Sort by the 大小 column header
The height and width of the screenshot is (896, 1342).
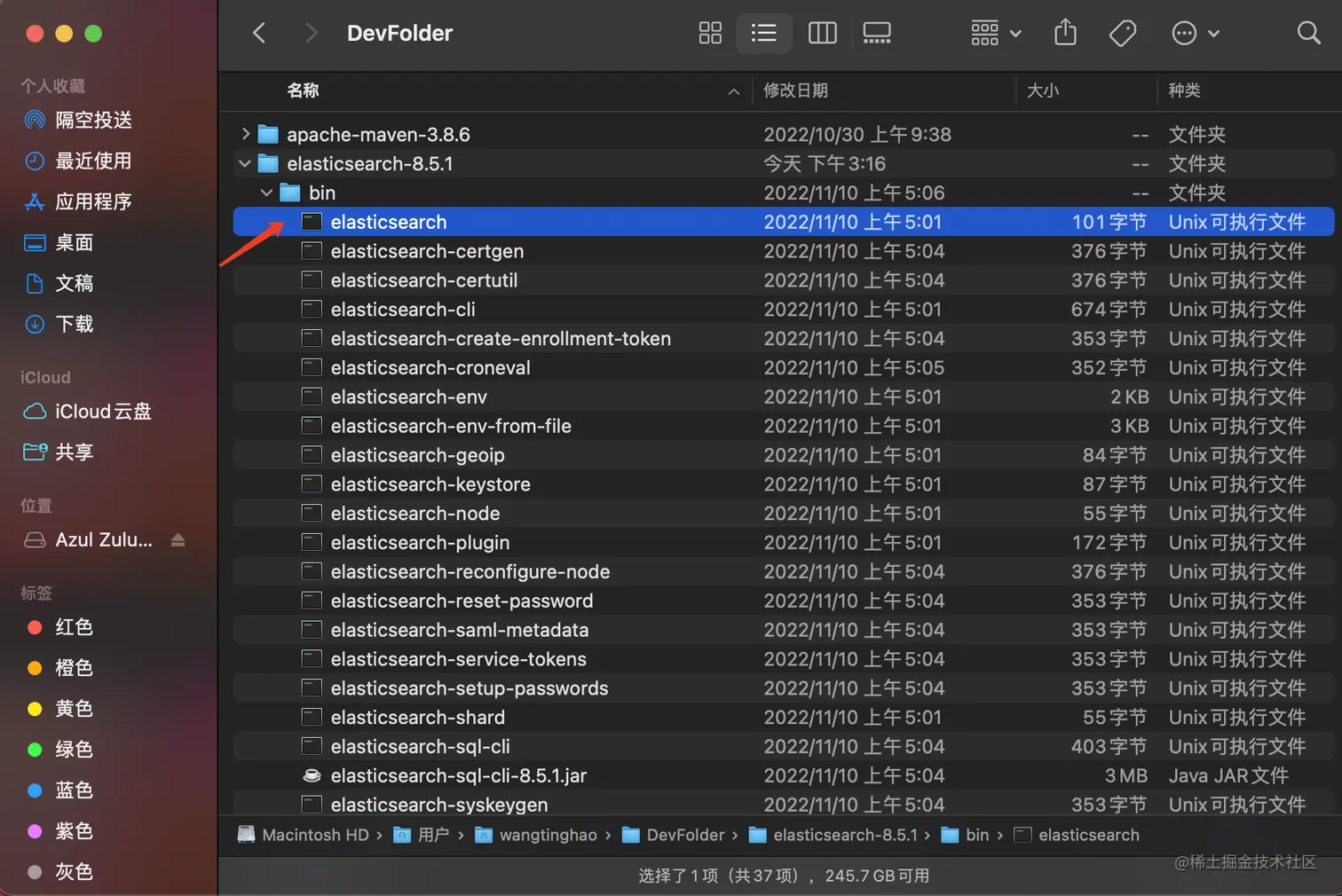(1043, 90)
